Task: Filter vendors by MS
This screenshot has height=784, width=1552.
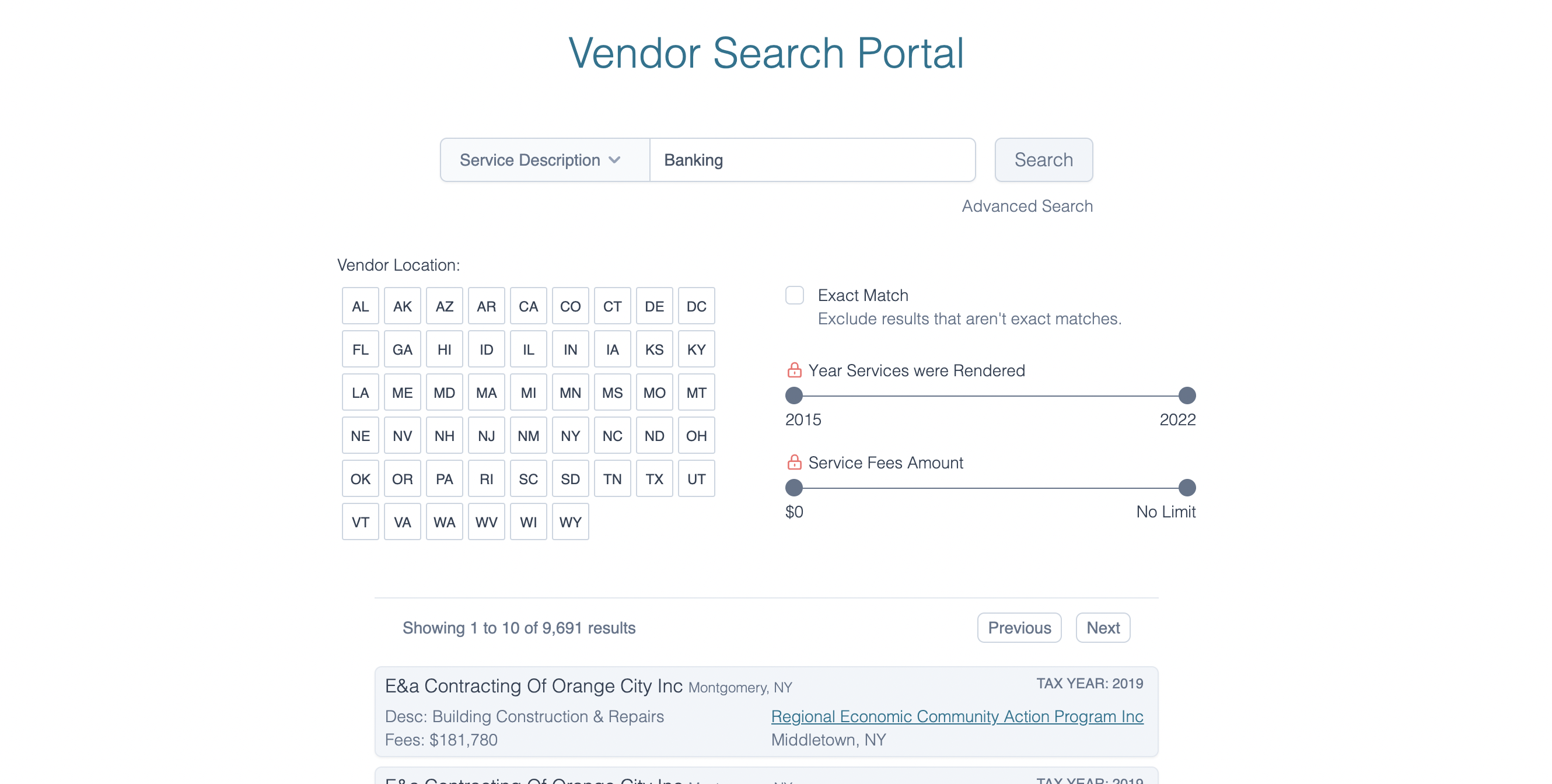Action: (612, 393)
